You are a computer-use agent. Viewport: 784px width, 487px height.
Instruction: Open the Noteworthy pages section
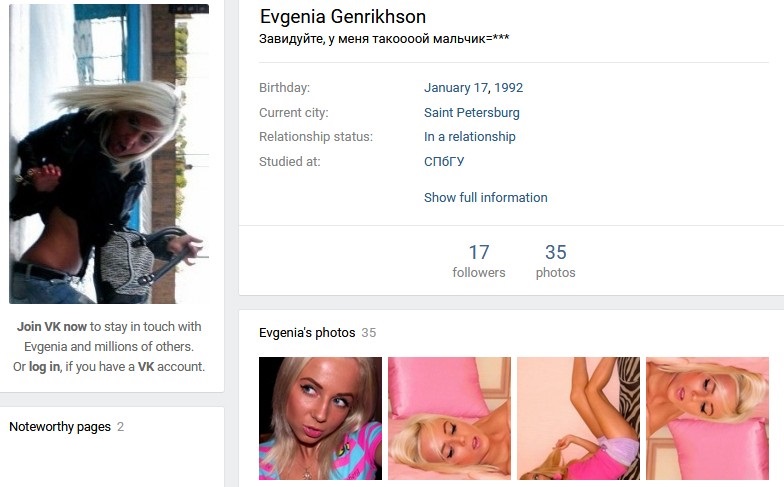[60, 426]
